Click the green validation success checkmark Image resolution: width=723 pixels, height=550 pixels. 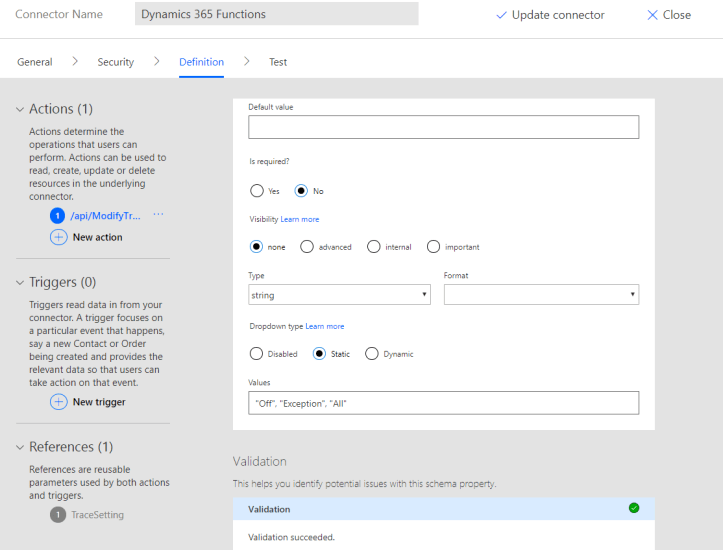tap(634, 508)
